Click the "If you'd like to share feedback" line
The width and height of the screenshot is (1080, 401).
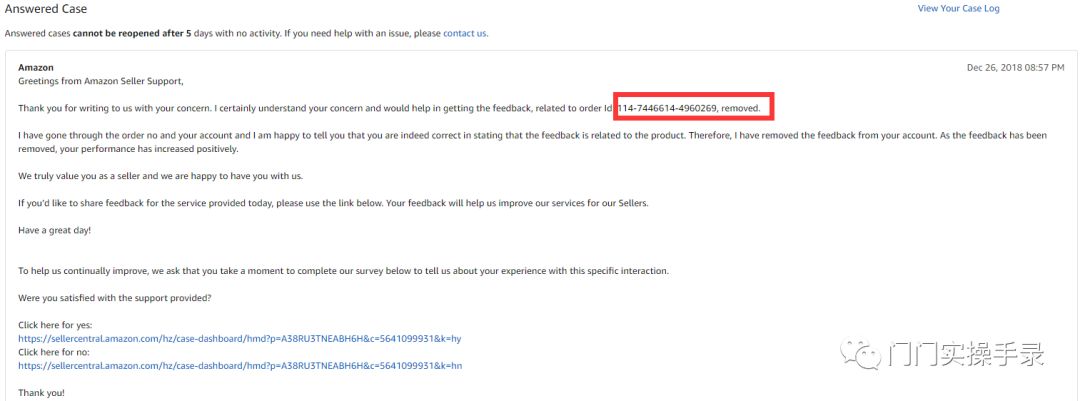[x=333, y=203]
